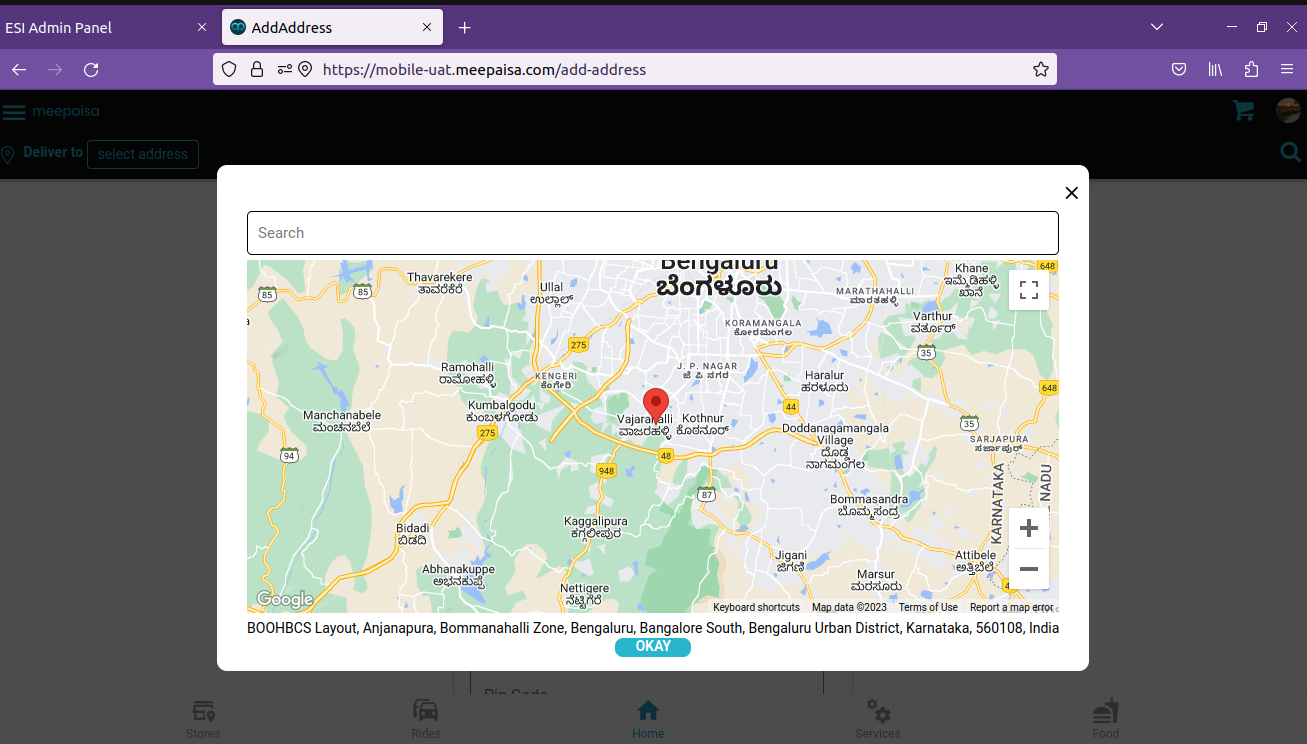Screen dimensions: 1307x744
Task: Click Report a map error link
Action: [1011, 607]
